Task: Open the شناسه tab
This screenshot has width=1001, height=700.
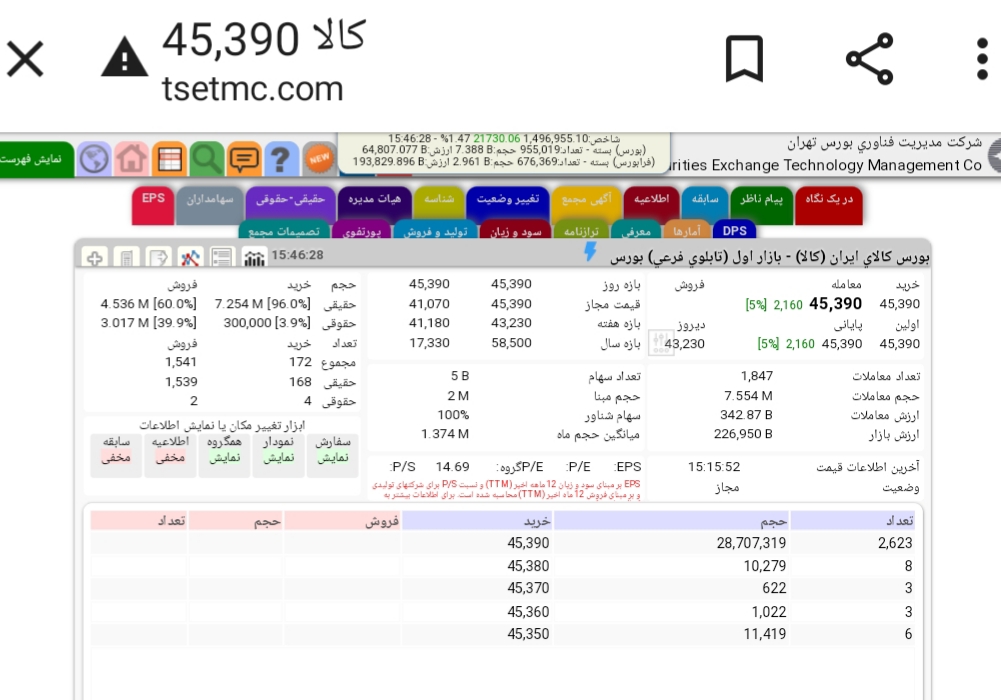Action: click(x=439, y=203)
